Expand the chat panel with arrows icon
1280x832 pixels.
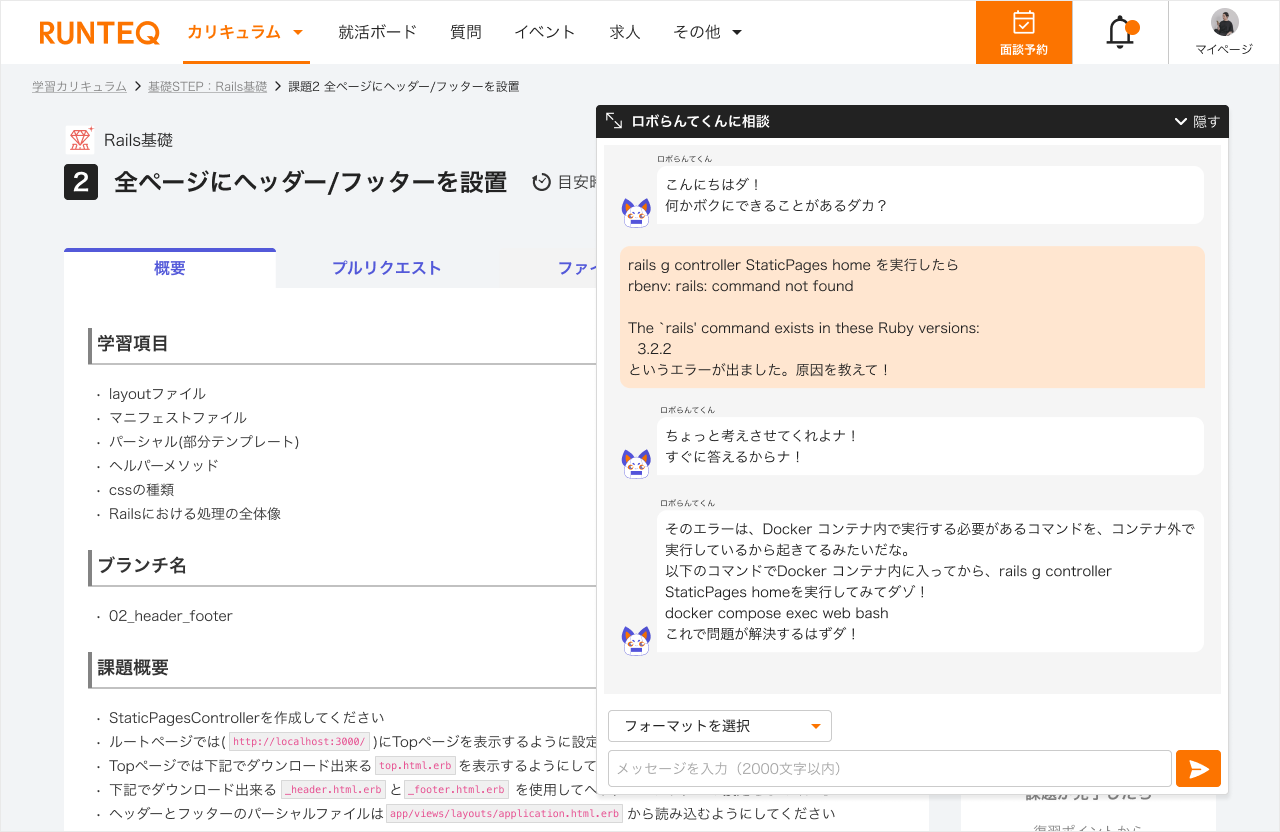(x=614, y=121)
